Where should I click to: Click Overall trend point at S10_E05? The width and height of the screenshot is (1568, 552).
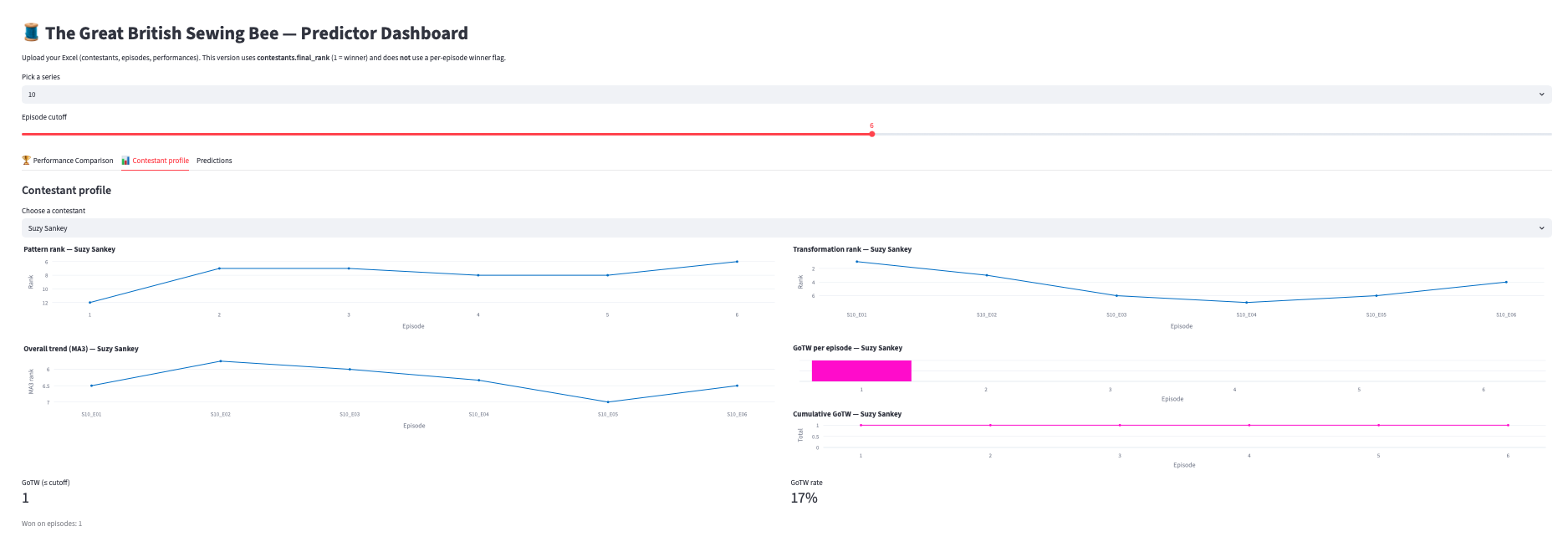pyautogui.click(x=608, y=402)
